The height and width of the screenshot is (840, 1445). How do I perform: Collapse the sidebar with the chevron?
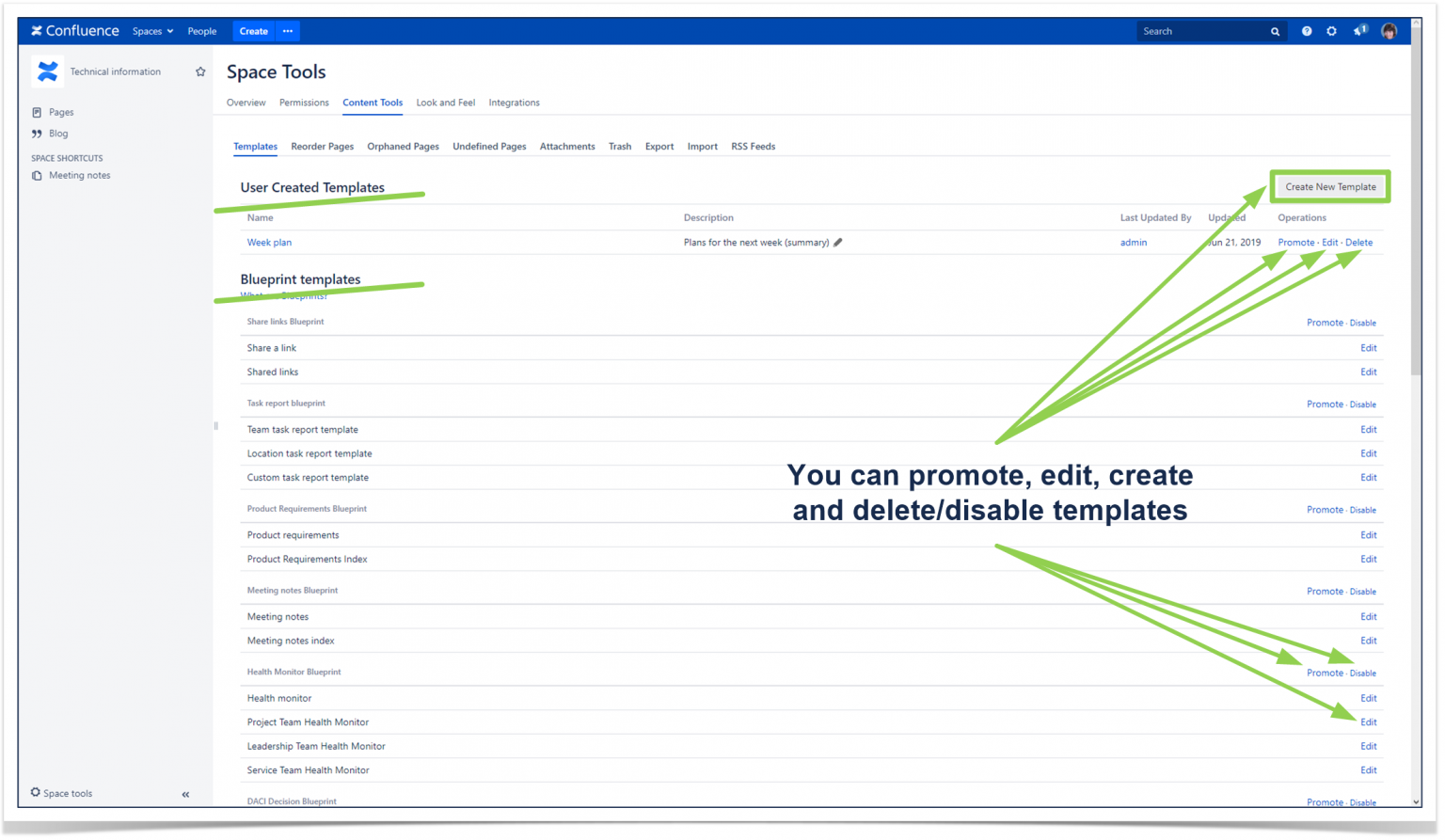click(x=185, y=794)
